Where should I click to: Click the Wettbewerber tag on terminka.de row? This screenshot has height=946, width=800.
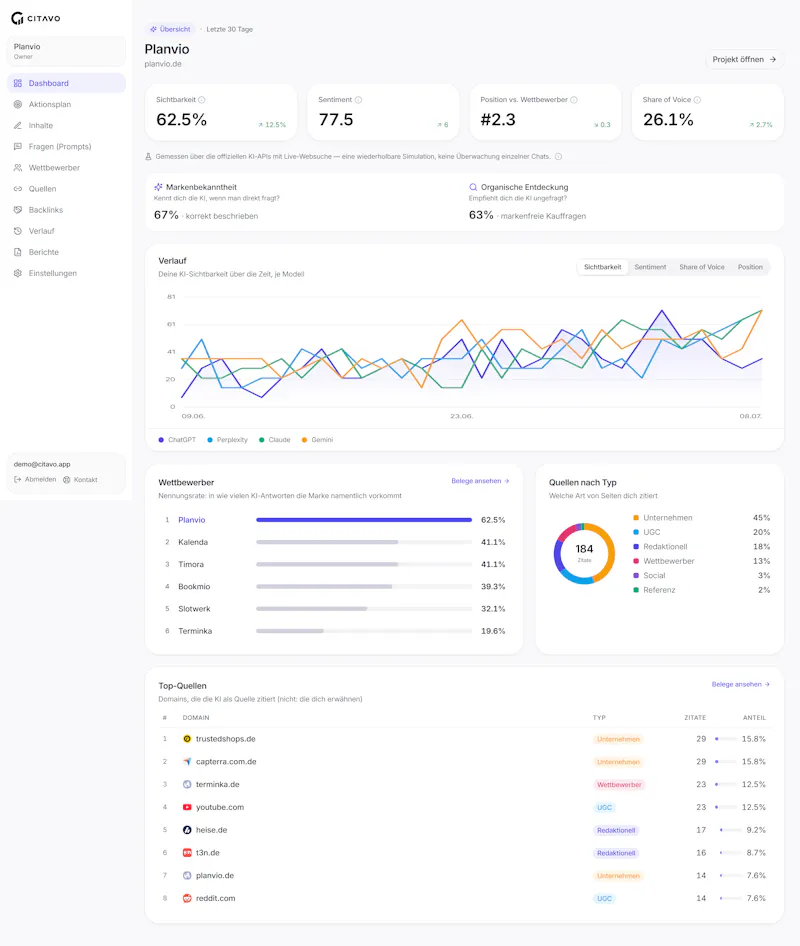619,785
